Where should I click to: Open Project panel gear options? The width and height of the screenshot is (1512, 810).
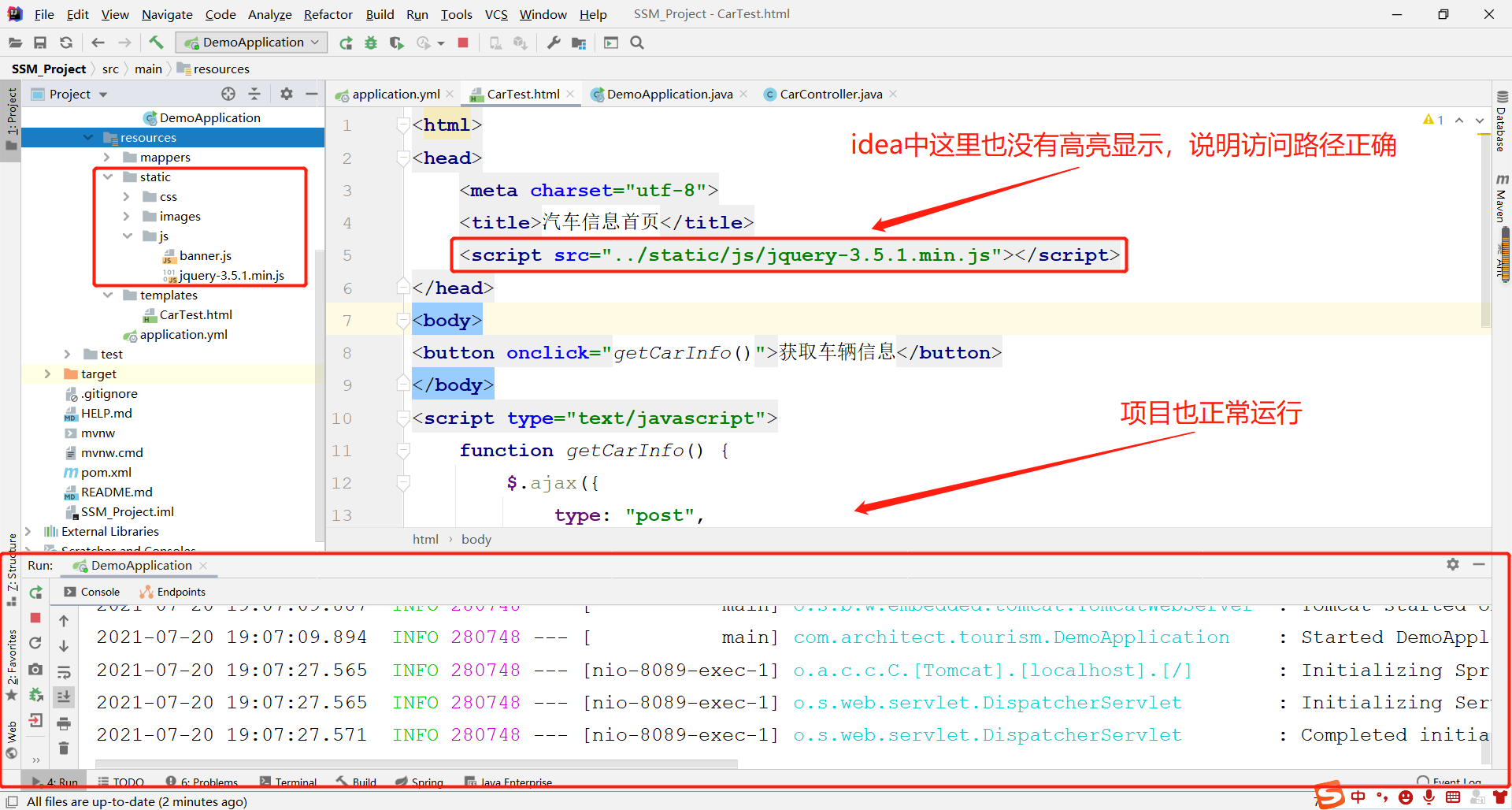[287, 94]
